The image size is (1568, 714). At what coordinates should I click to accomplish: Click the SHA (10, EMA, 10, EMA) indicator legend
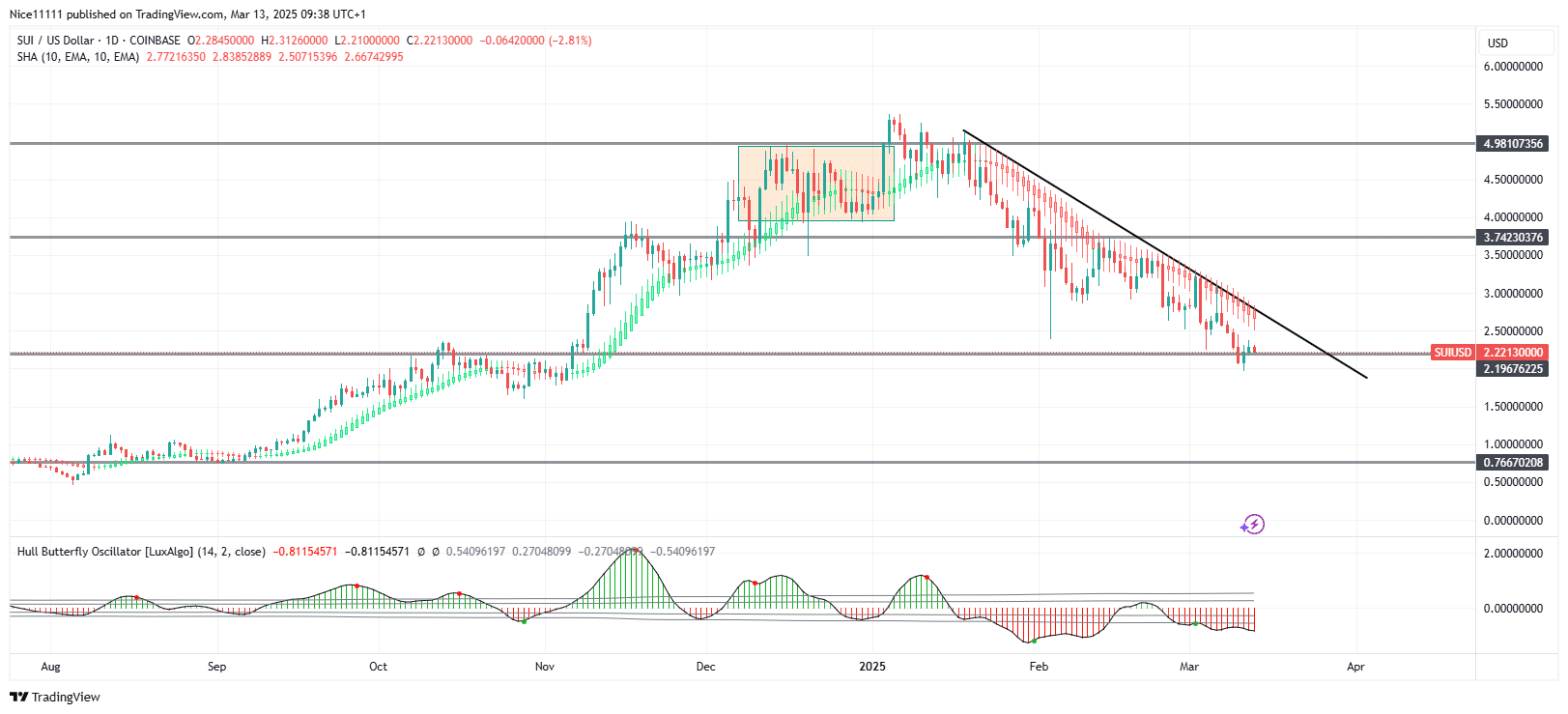[77, 57]
